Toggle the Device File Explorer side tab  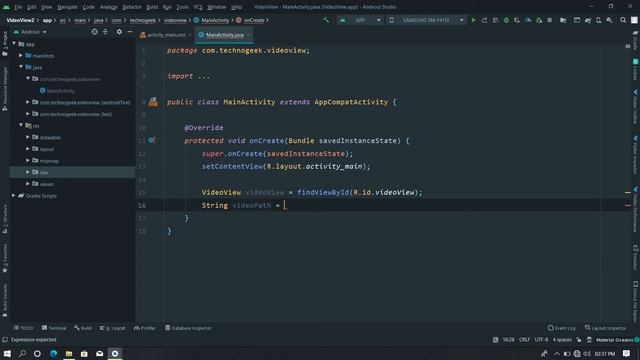click(x=636, y=301)
